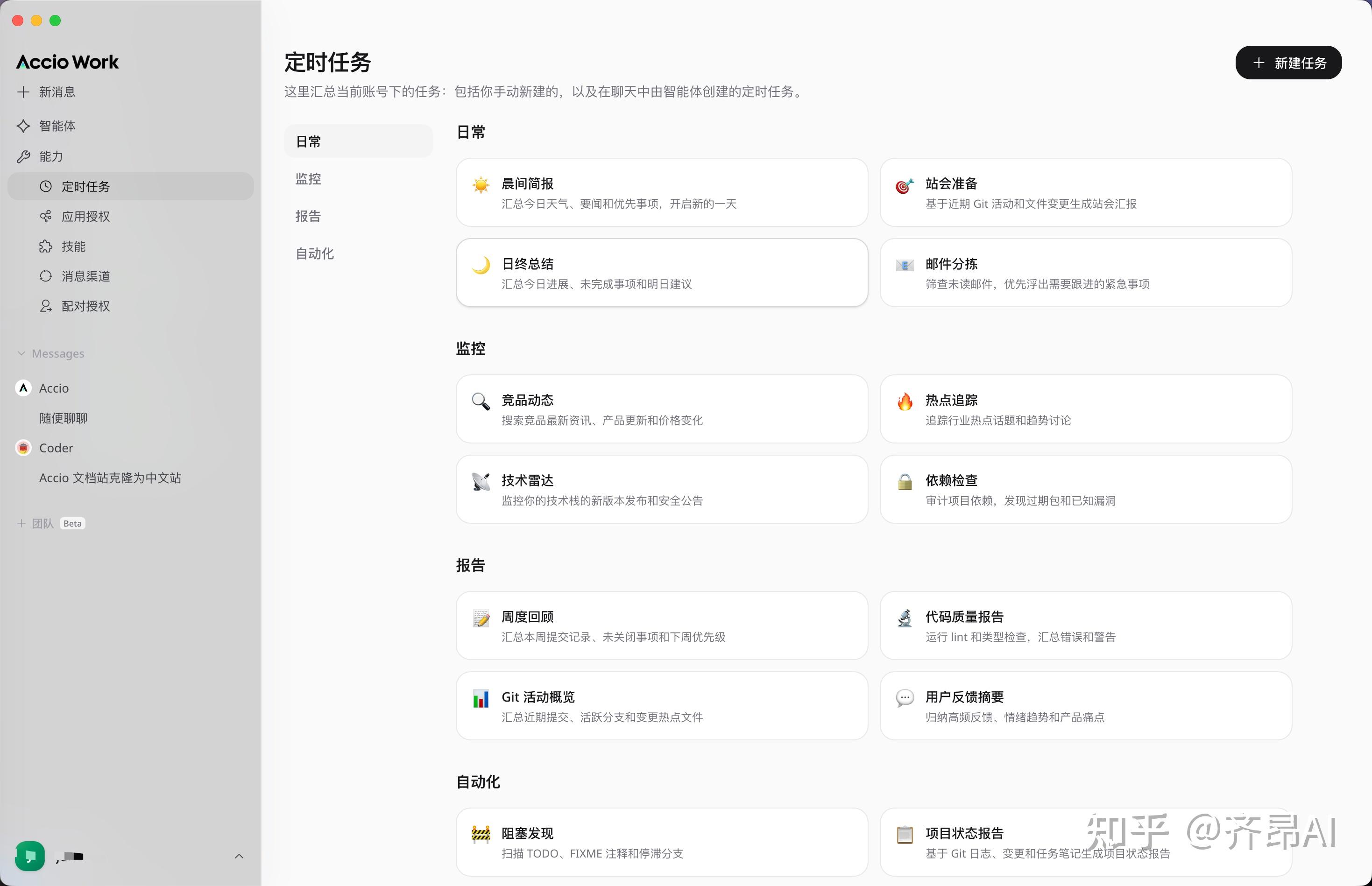Click 消息渠道 label in sidebar
The height and width of the screenshot is (886, 1372).
pos(86,276)
